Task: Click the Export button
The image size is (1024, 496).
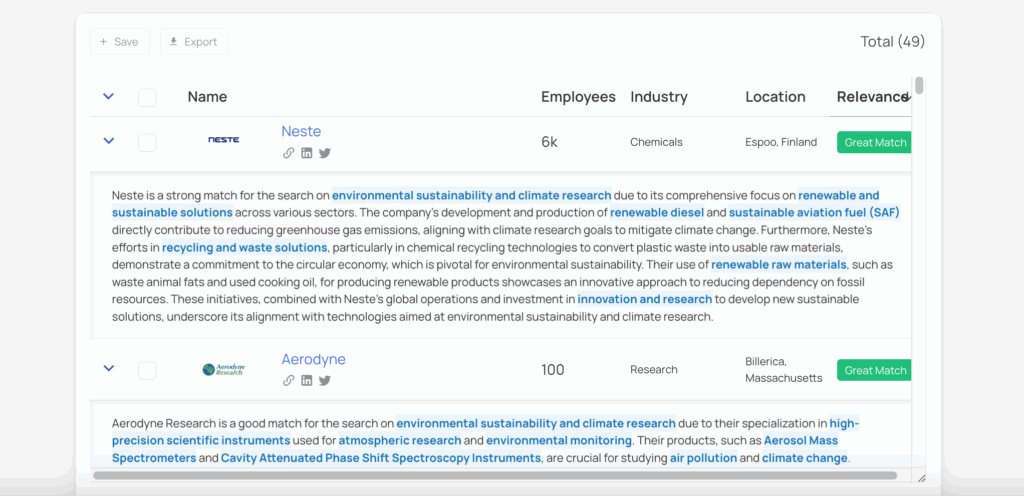Action: coord(194,42)
